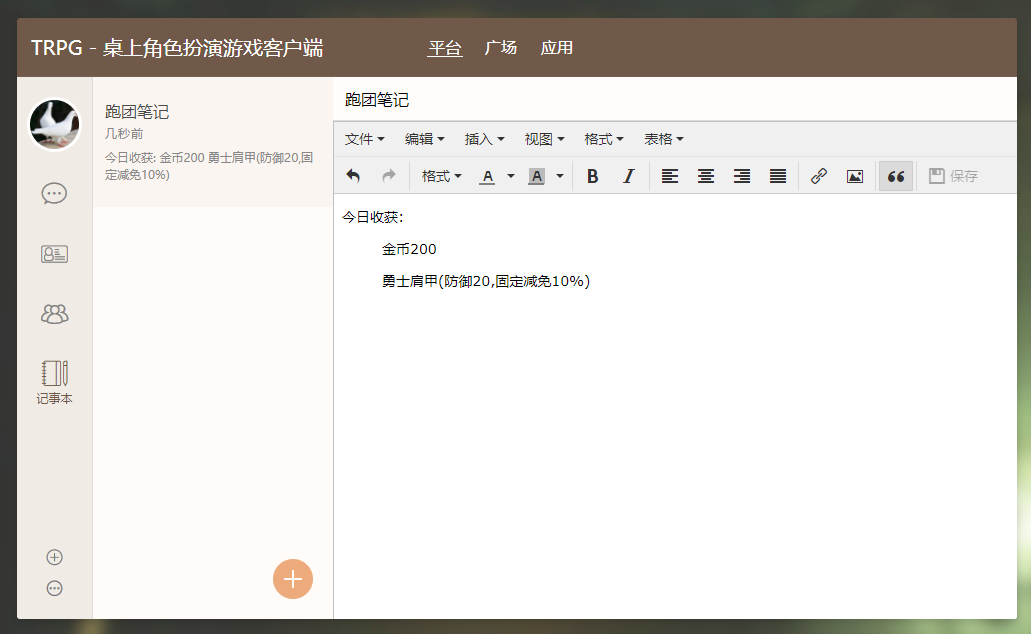The image size is (1031, 634).
Task: Open the 编辑 menu
Action: (424, 139)
